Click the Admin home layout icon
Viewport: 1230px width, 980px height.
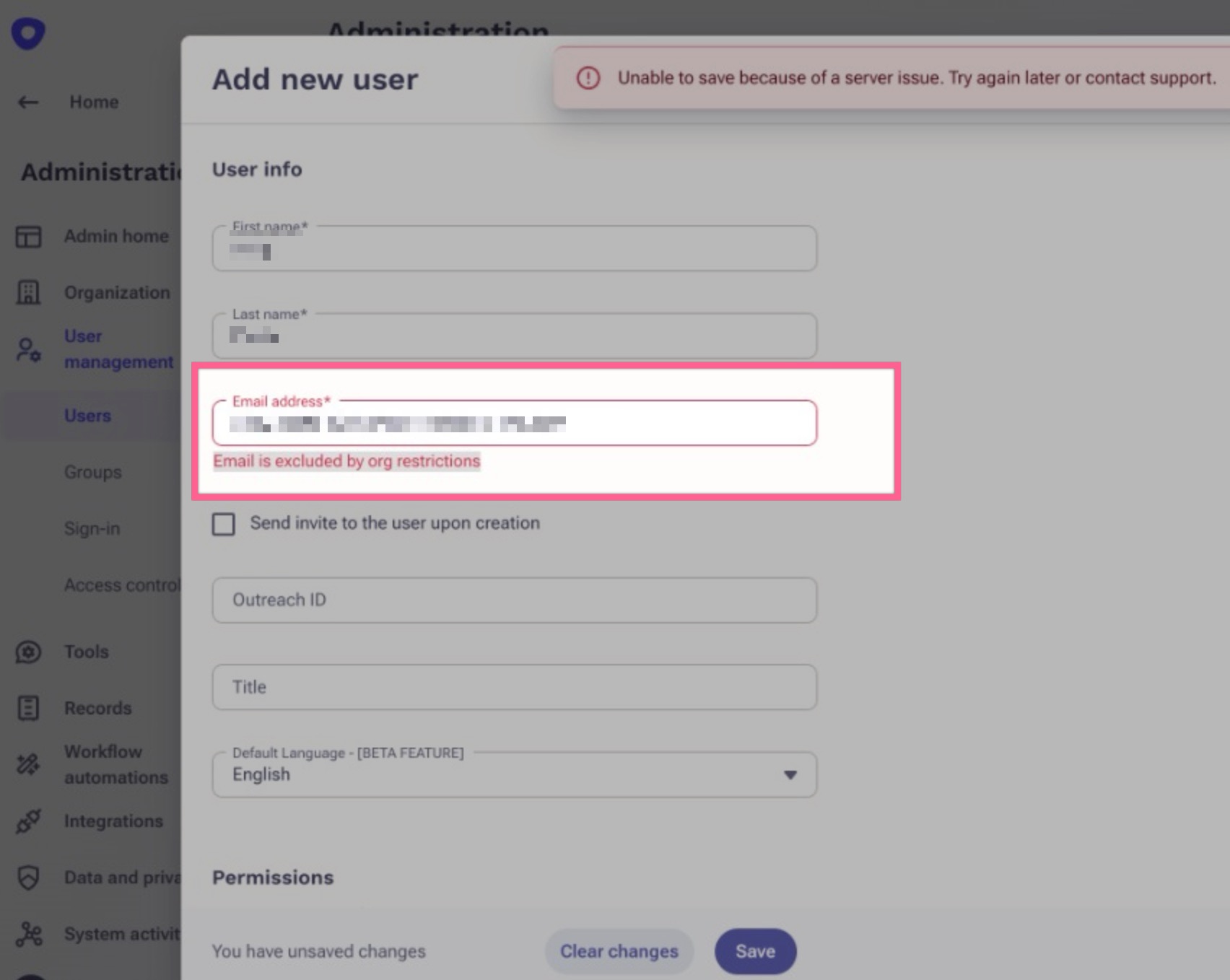[29, 237]
